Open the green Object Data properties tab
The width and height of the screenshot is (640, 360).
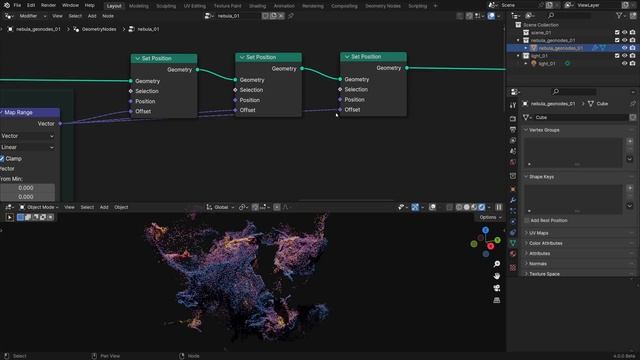(513, 243)
